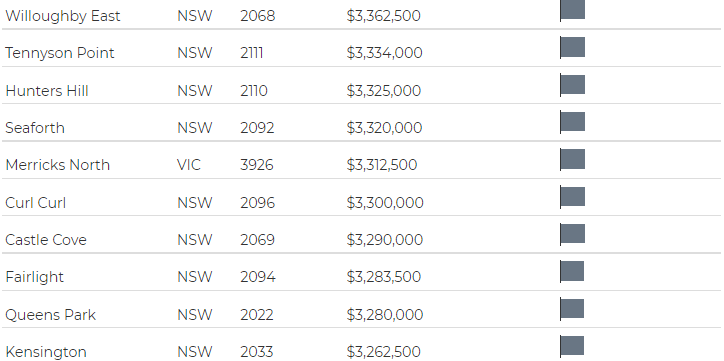Click the $3,362,500 price value
This screenshot has width=724, height=361.
click(383, 16)
